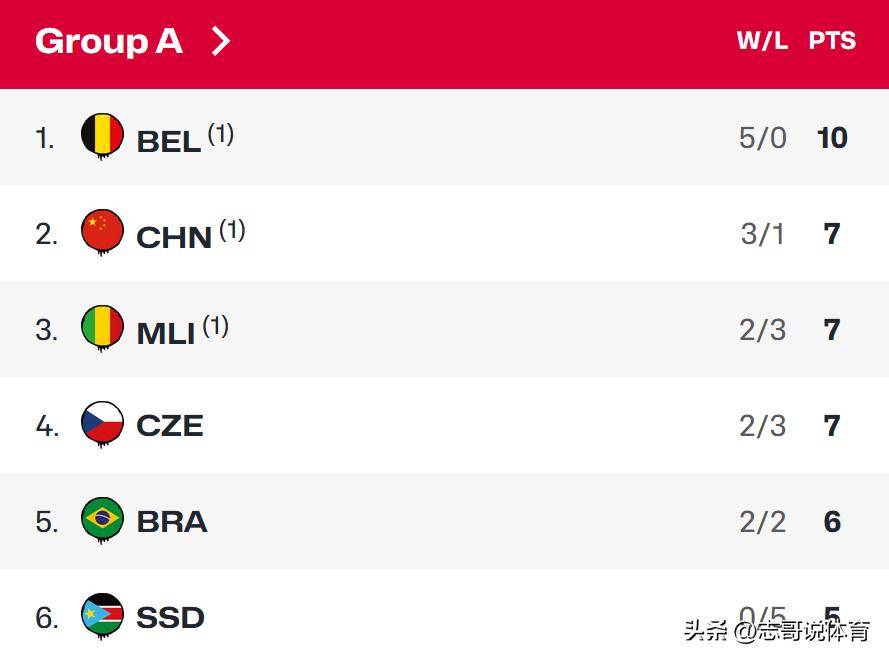Open the BRA team entry

[x=172, y=522]
